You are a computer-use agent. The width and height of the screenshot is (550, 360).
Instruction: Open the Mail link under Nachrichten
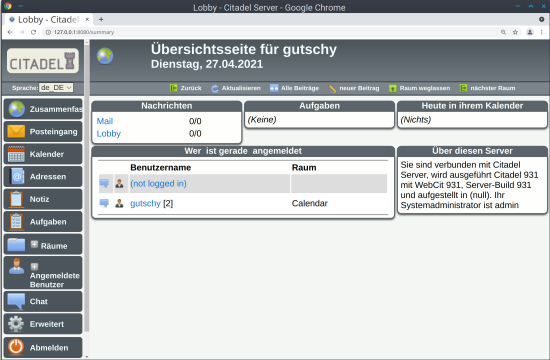tap(105, 121)
